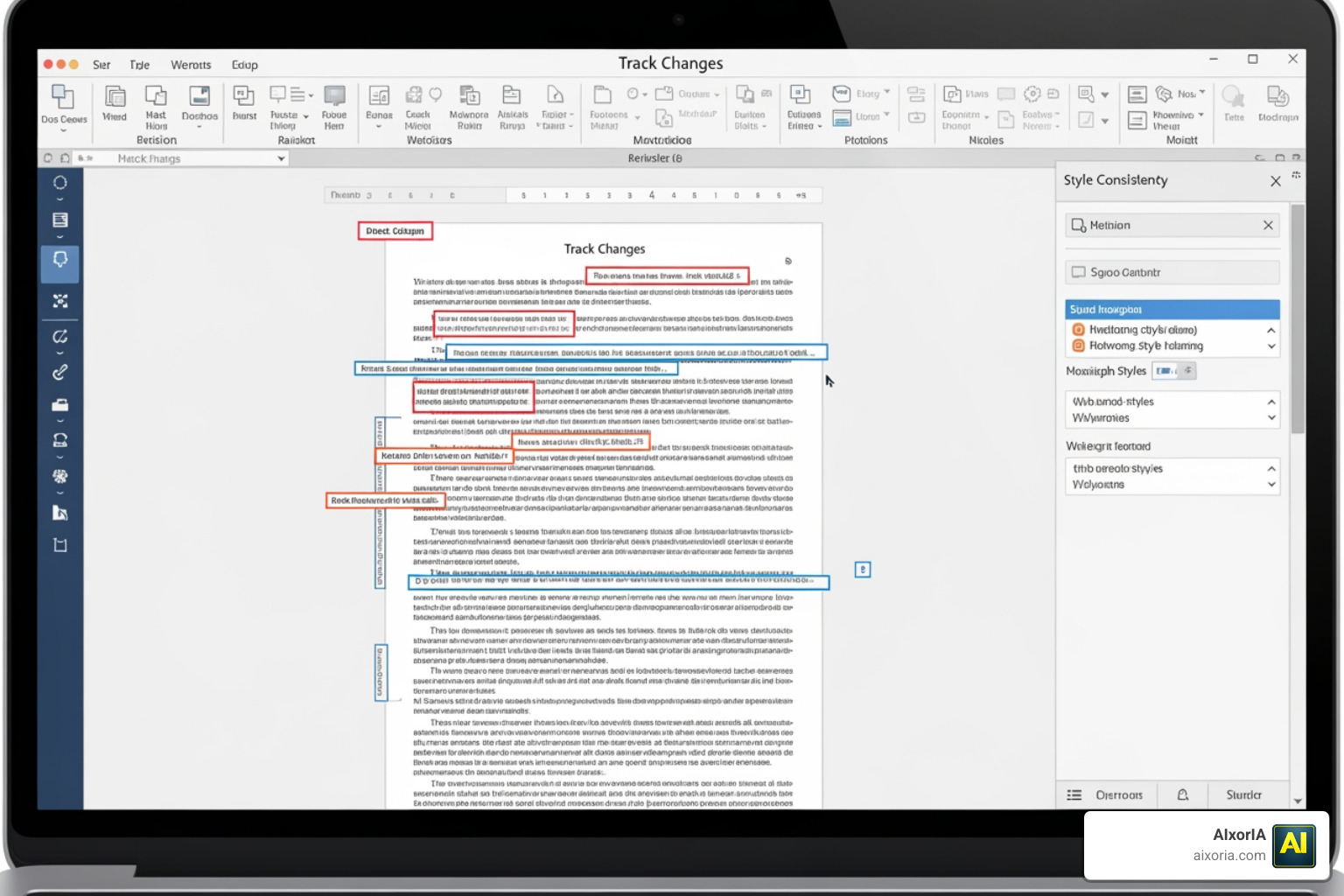The width and height of the screenshot is (1344, 896).
Task: Click the Dosthos ribbon icon
Action: pos(199,95)
